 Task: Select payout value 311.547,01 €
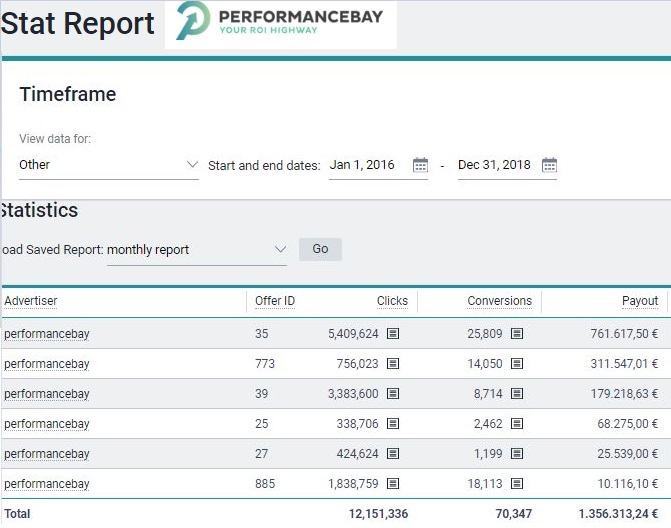click(x=624, y=363)
